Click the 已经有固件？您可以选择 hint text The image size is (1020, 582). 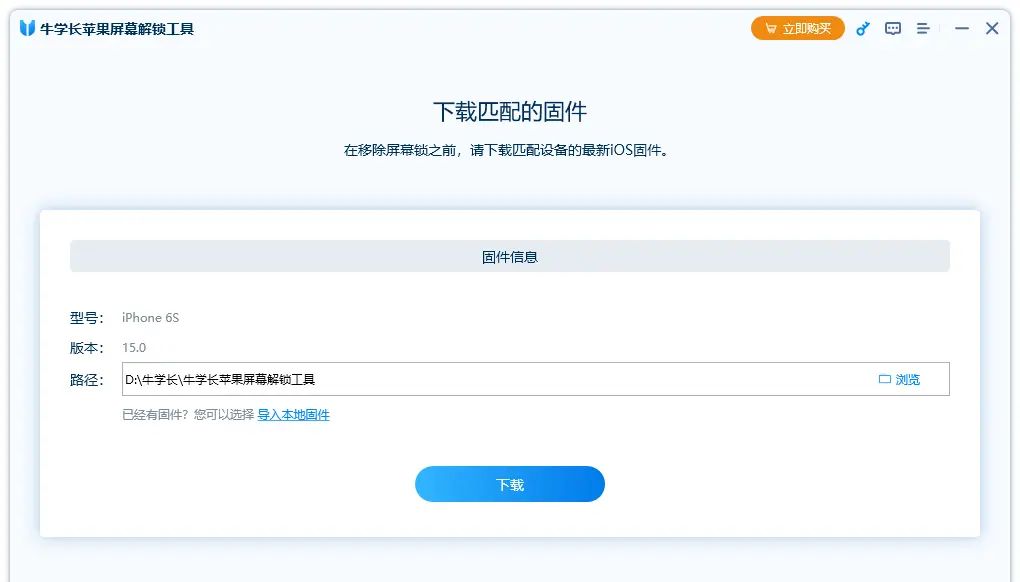[188, 415]
